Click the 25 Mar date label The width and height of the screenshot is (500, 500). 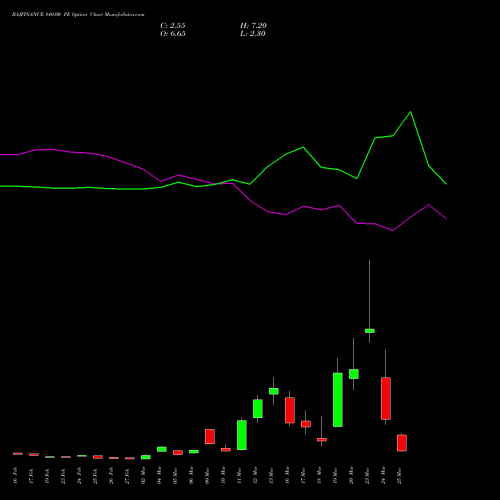tap(399, 476)
